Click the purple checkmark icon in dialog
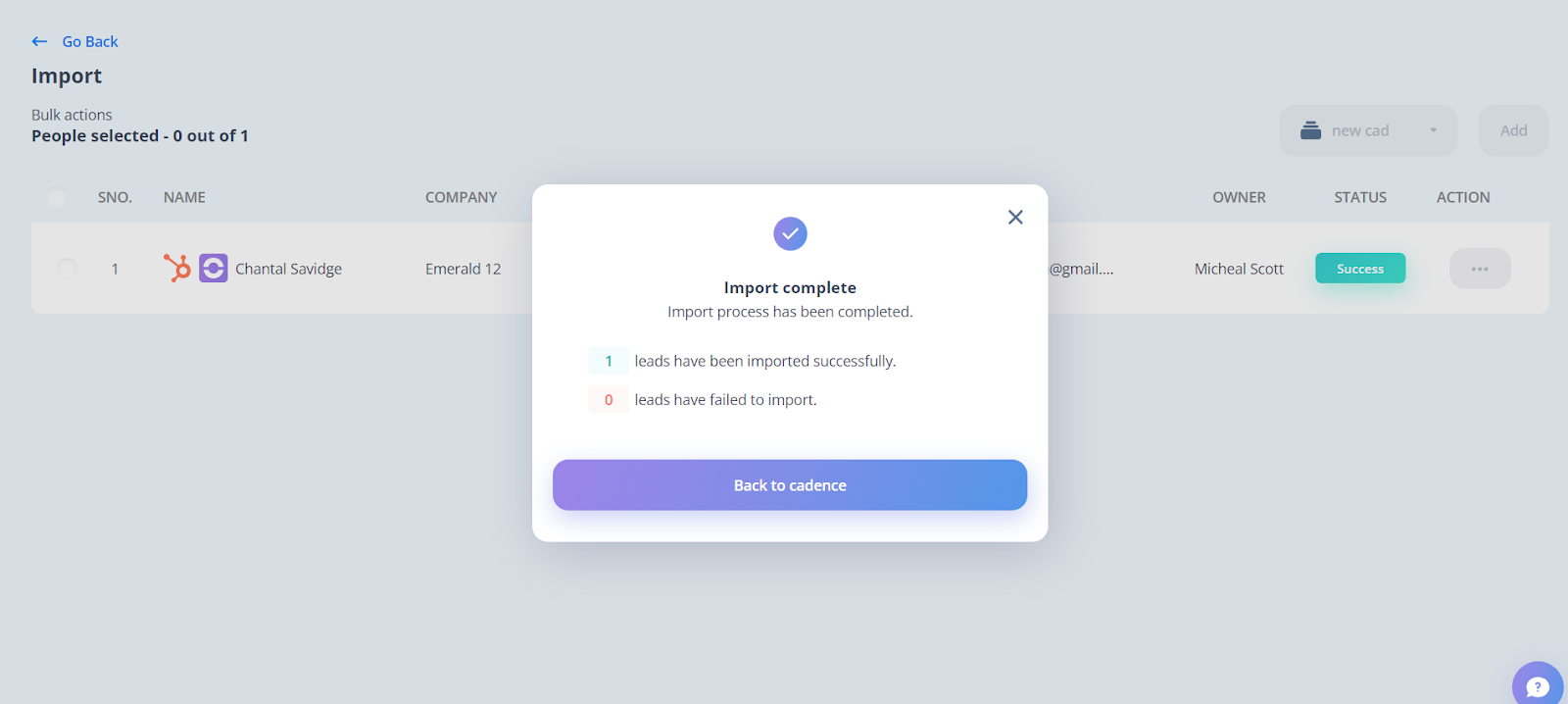This screenshot has height=704, width=1568. click(790, 233)
